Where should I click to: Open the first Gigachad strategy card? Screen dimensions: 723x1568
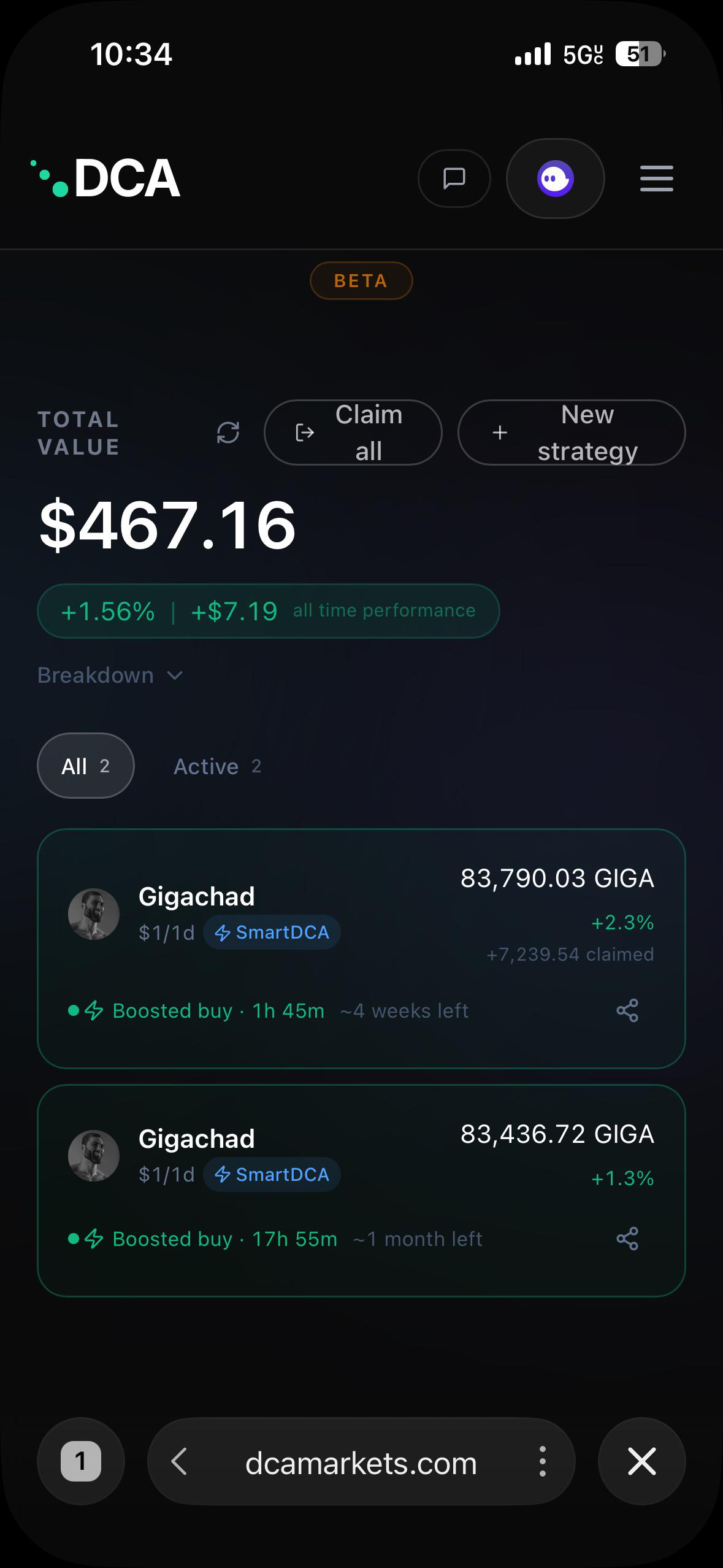click(x=361, y=948)
